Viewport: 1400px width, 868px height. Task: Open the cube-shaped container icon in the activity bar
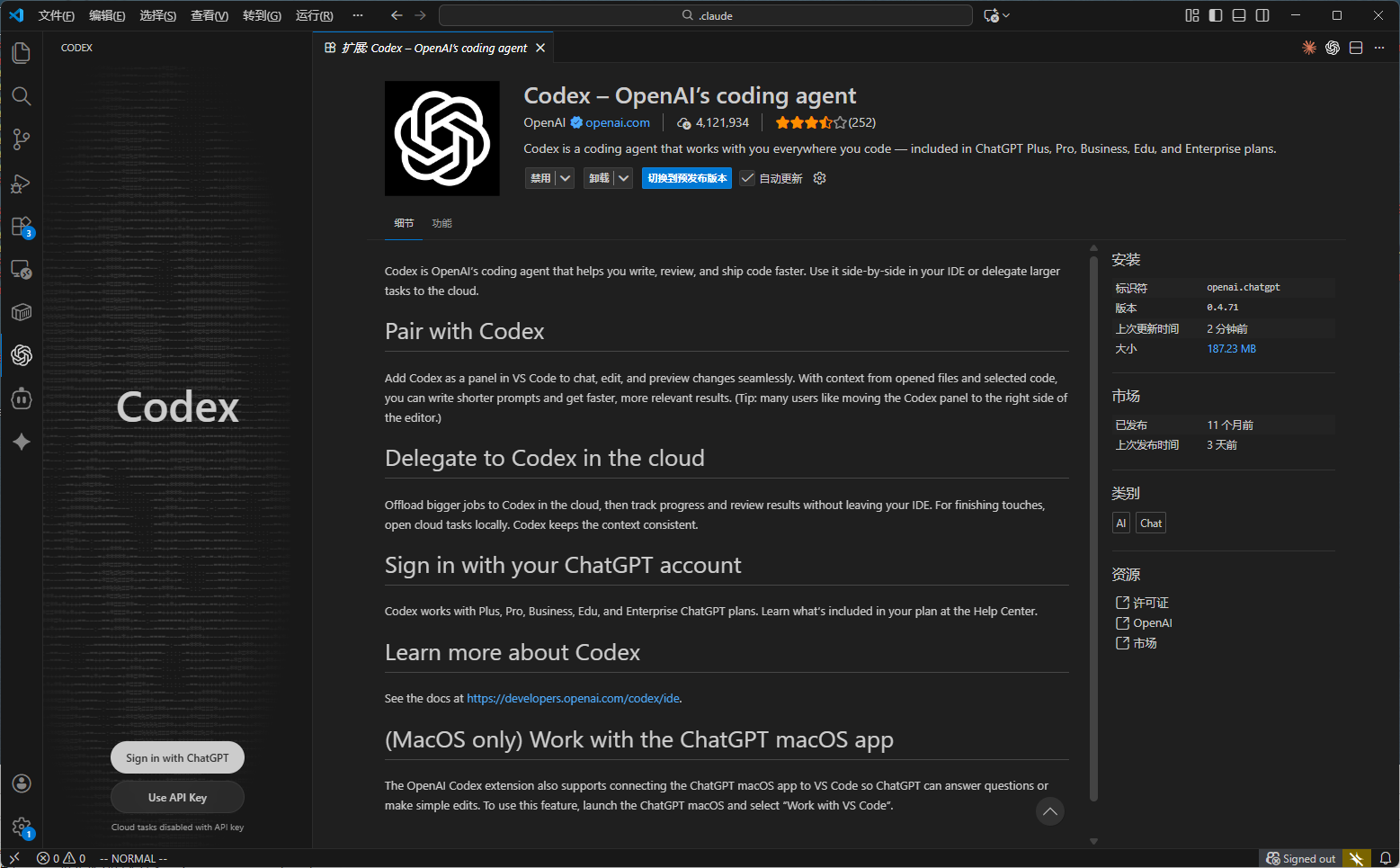(22, 312)
